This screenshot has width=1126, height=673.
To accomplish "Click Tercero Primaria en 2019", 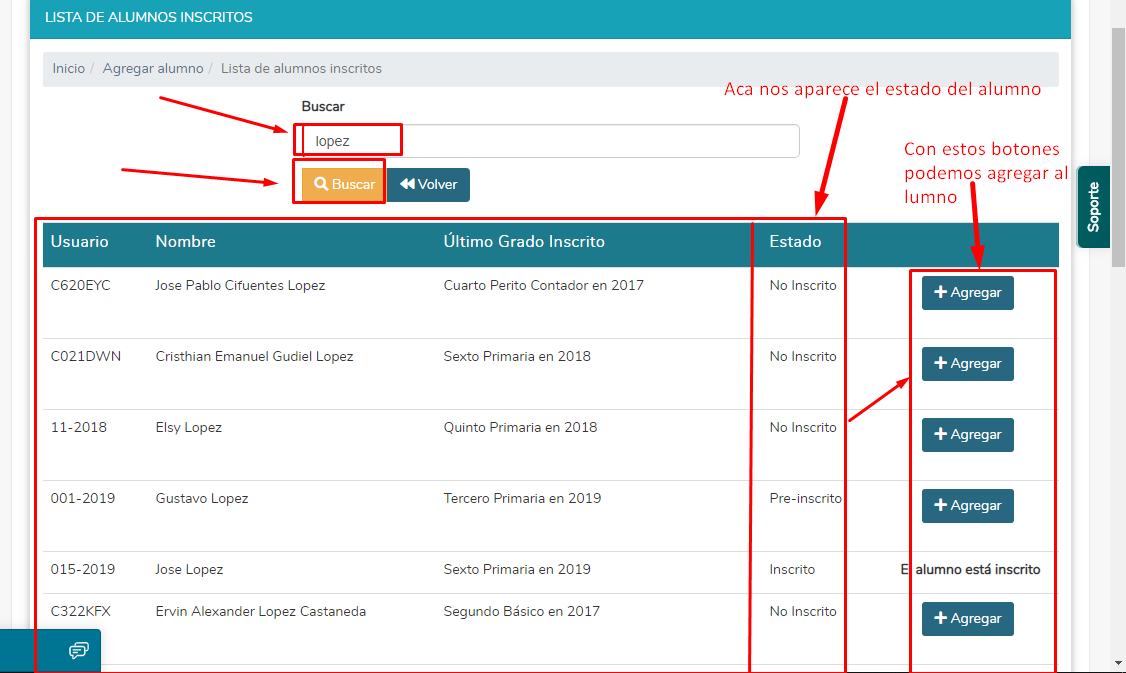I will (x=522, y=498).
